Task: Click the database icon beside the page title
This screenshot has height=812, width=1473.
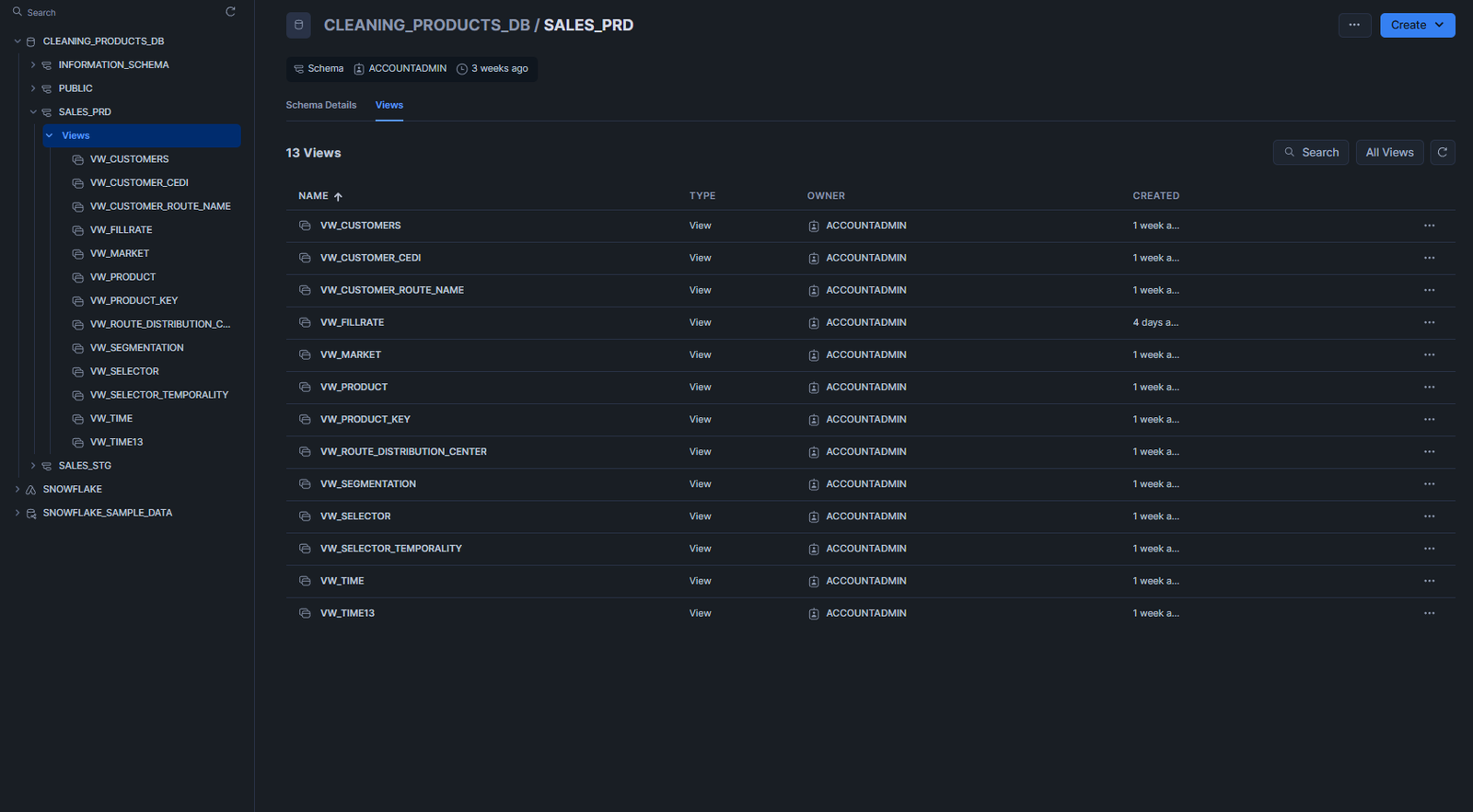Action: point(298,25)
